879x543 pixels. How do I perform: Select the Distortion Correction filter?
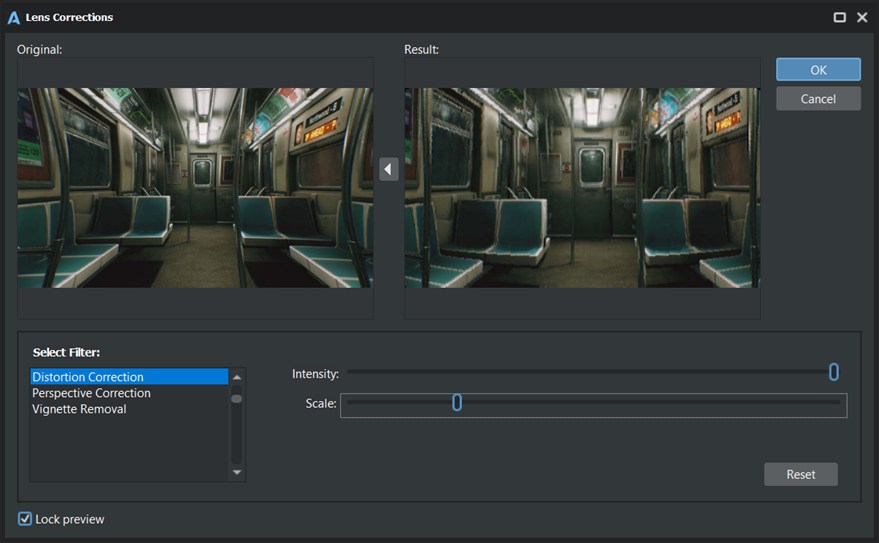(88, 377)
